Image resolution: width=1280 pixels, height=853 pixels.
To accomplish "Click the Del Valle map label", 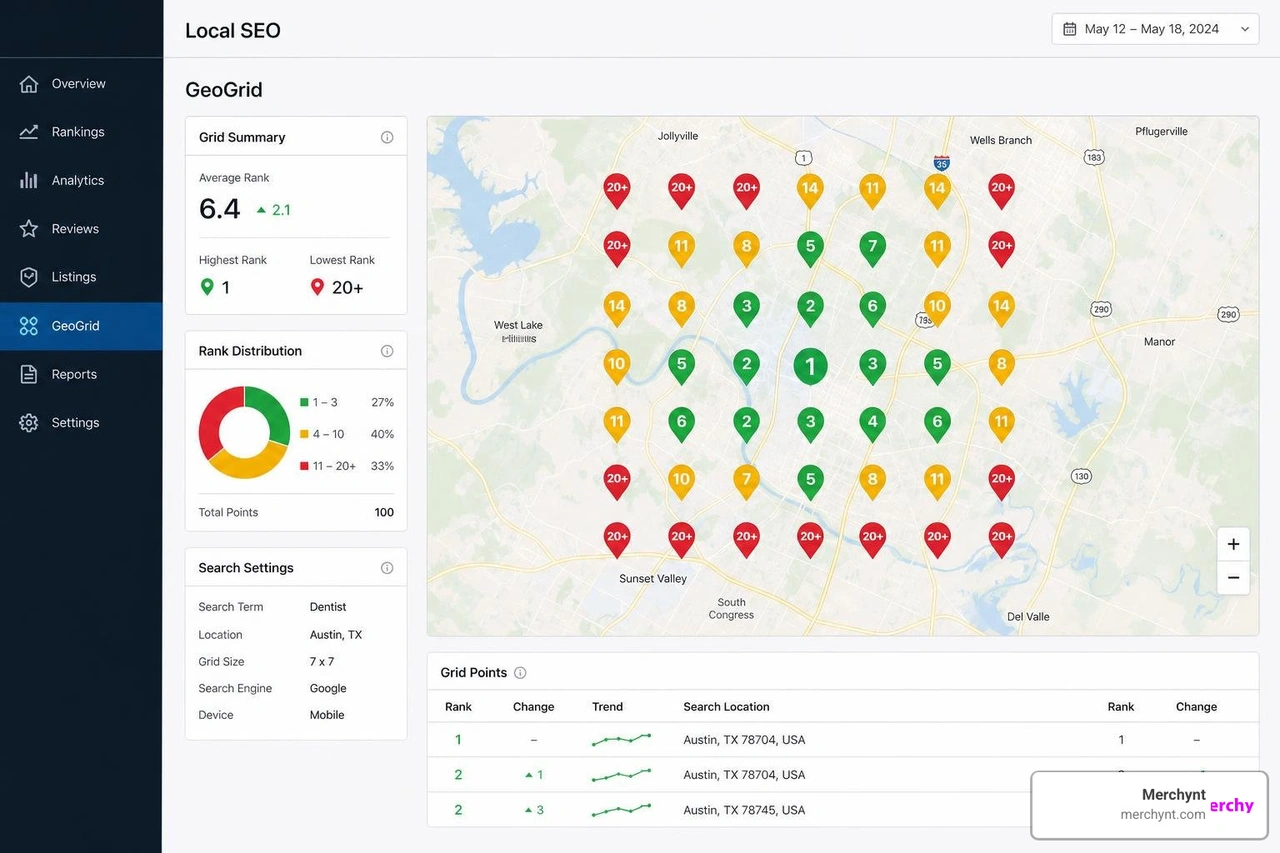I will [x=1028, y=617].
